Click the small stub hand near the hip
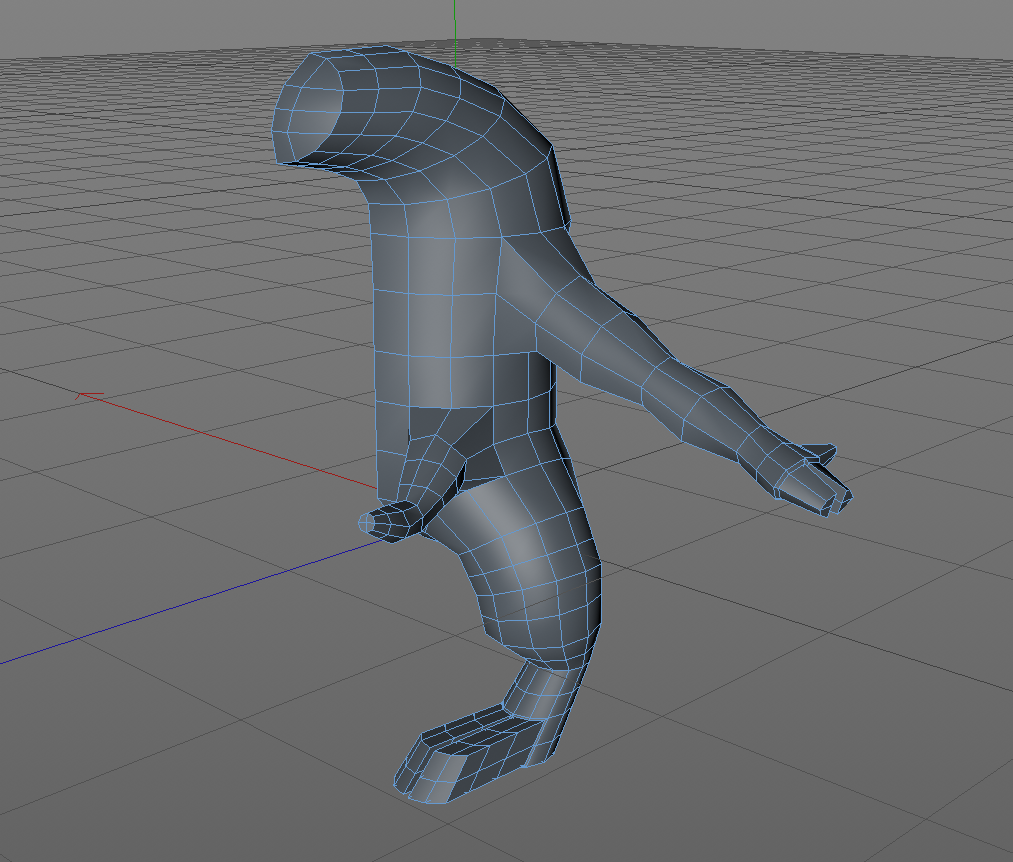Image resolution: width=1013 pixels, height=862 pixels. tap(391, 521)
